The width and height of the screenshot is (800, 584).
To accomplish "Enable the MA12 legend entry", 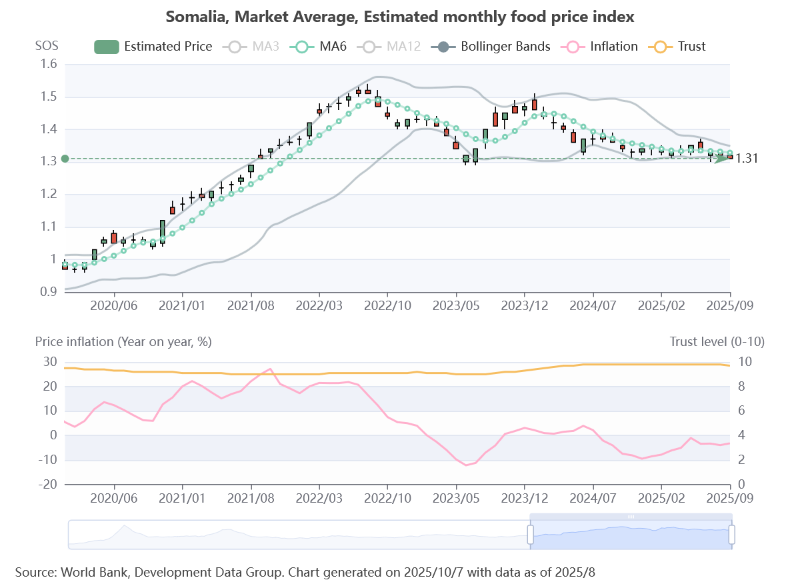I will coord(371,46).
